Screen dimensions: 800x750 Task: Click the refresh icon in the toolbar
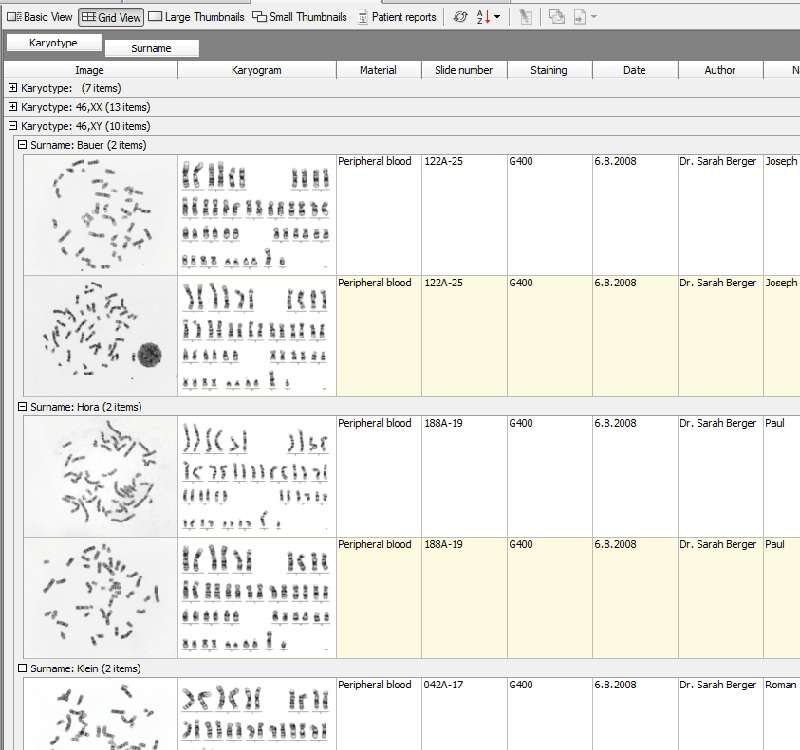click(460, 17)
